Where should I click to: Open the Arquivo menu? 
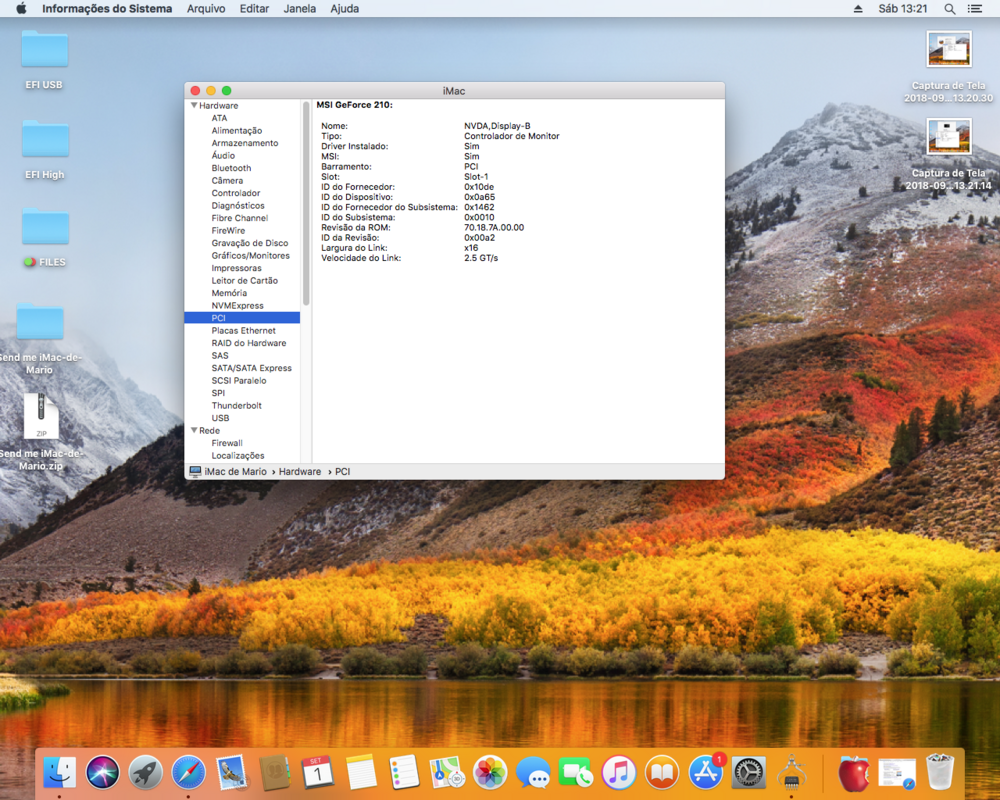coord(206,9)
